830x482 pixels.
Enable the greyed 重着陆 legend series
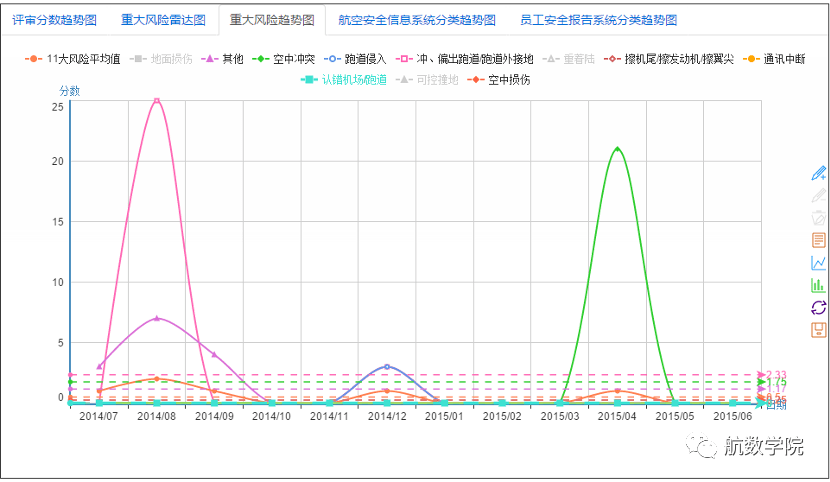[569, 59]
